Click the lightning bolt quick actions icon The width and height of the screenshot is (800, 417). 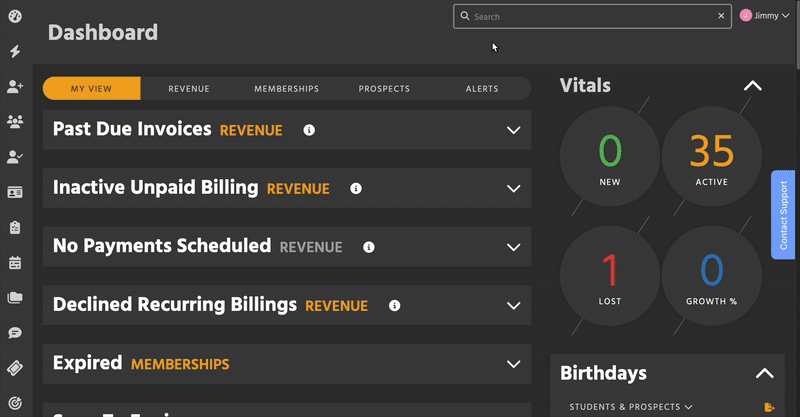[x=15, y=51]
